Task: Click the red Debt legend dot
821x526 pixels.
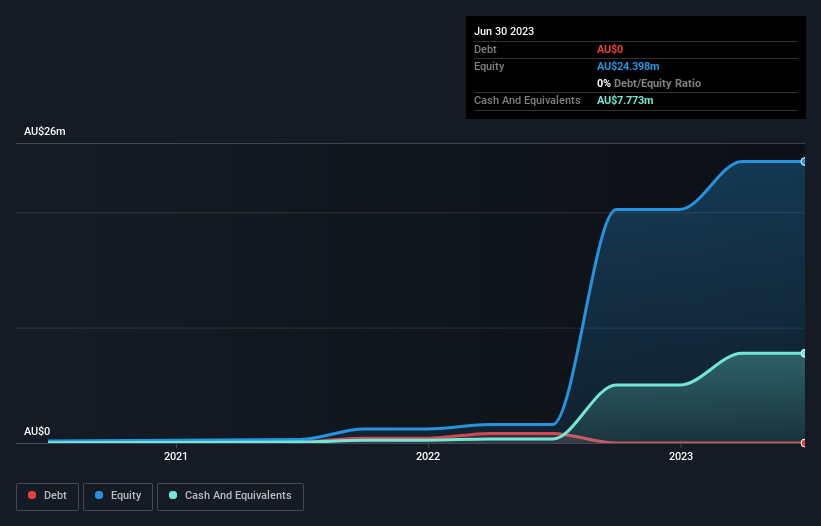Action: pos(32,495)
